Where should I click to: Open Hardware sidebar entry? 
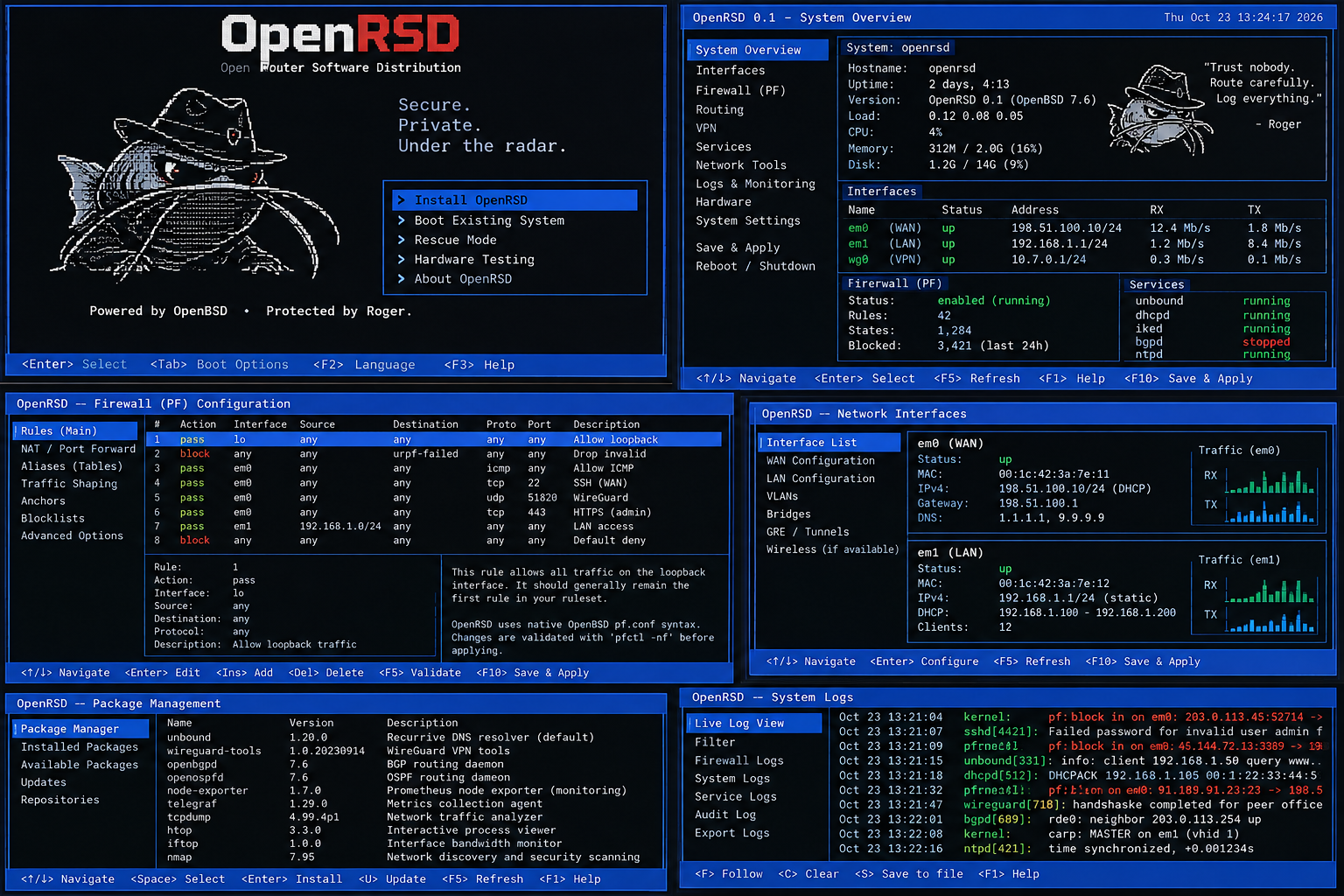[724, 201]
